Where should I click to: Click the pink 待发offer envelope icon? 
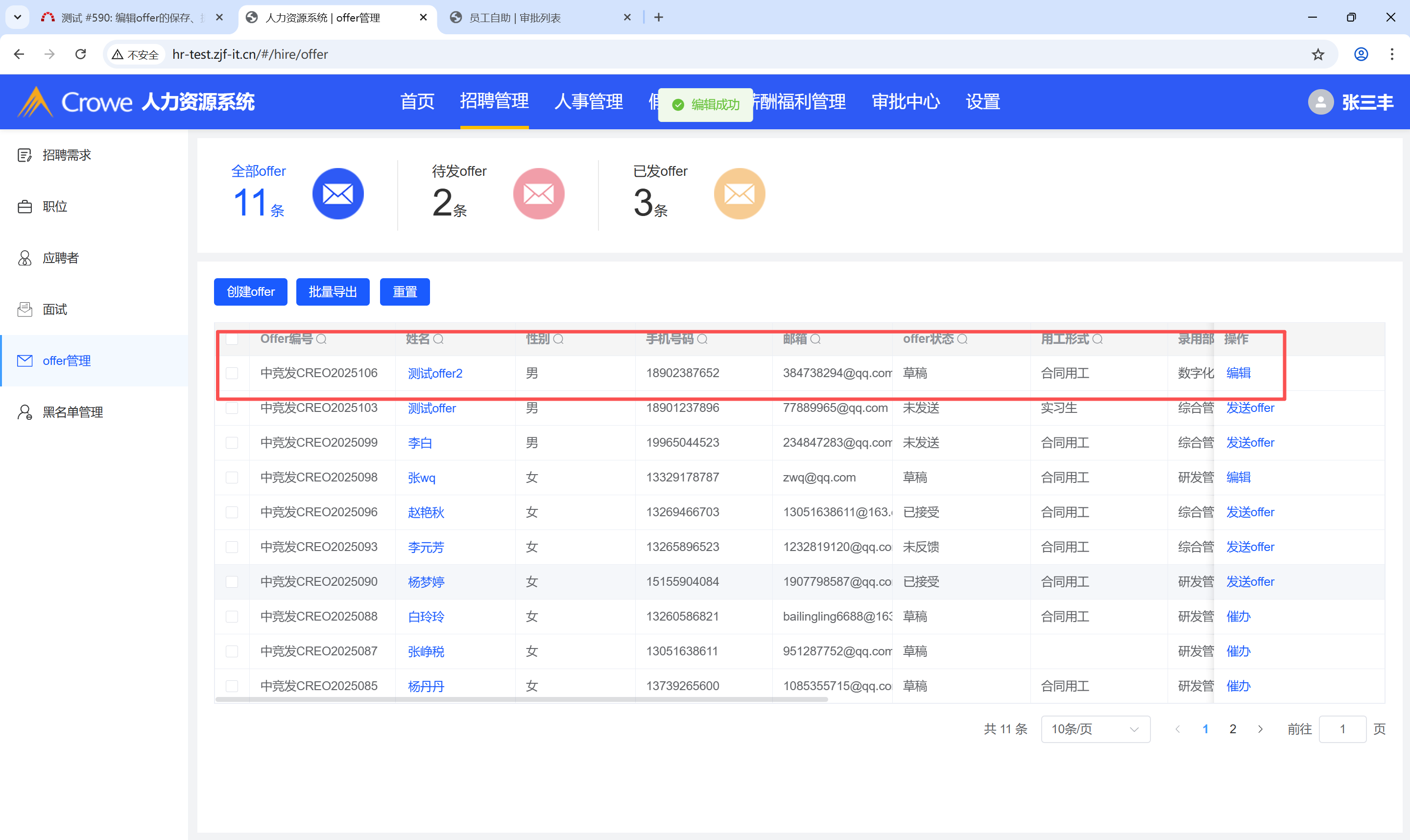538,193
